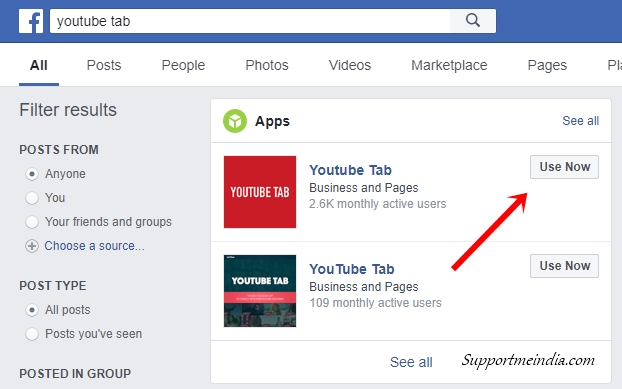The height and width of the screenshot is (389, 622).
Task: Click the Facebook logo icon
Action: [x=31, y=21]
